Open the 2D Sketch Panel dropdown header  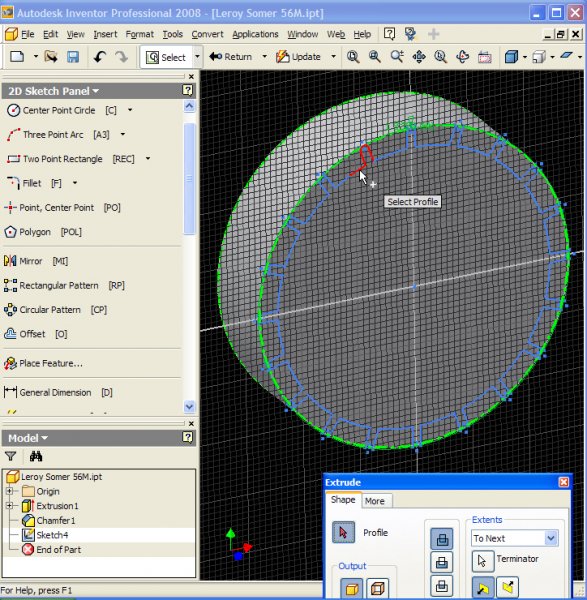[x=54, y=91]
